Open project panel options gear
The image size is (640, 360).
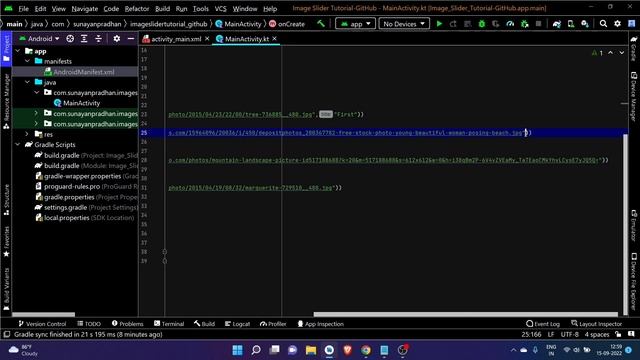tap(117, 38)
